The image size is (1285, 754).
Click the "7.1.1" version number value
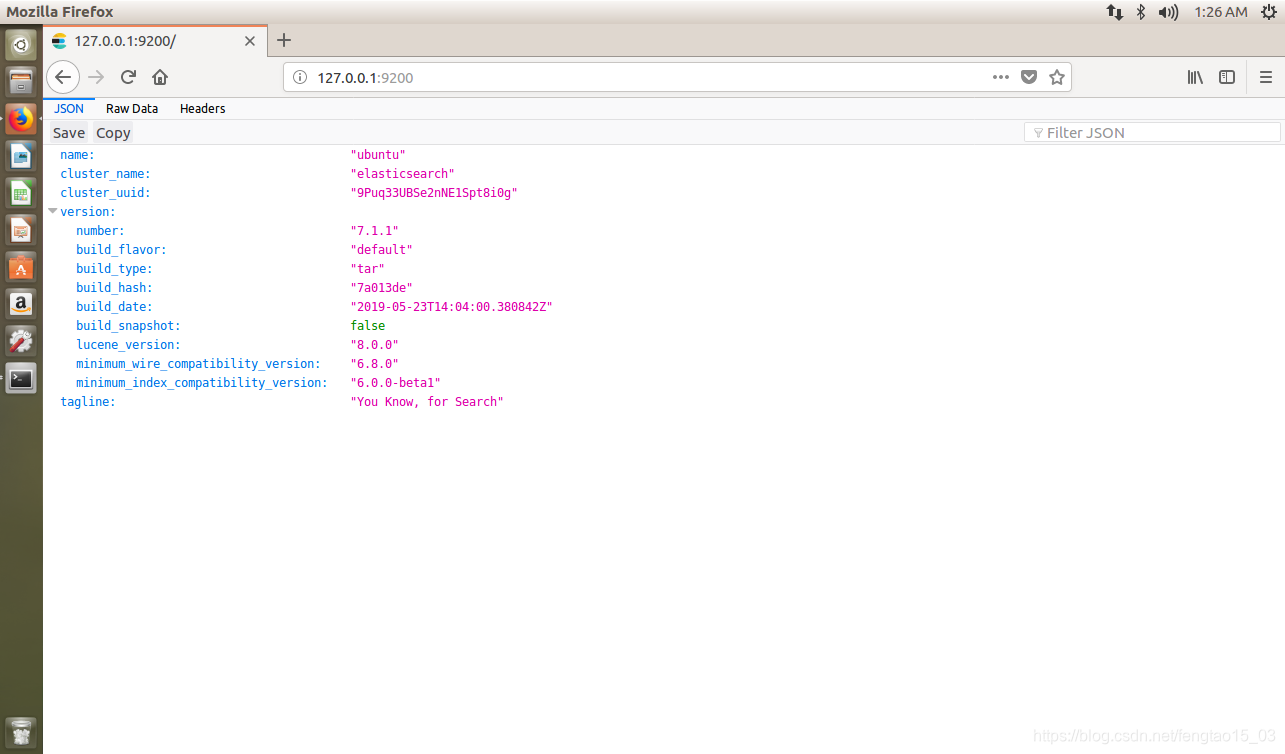pyautogui.click(x=374, y=231)
